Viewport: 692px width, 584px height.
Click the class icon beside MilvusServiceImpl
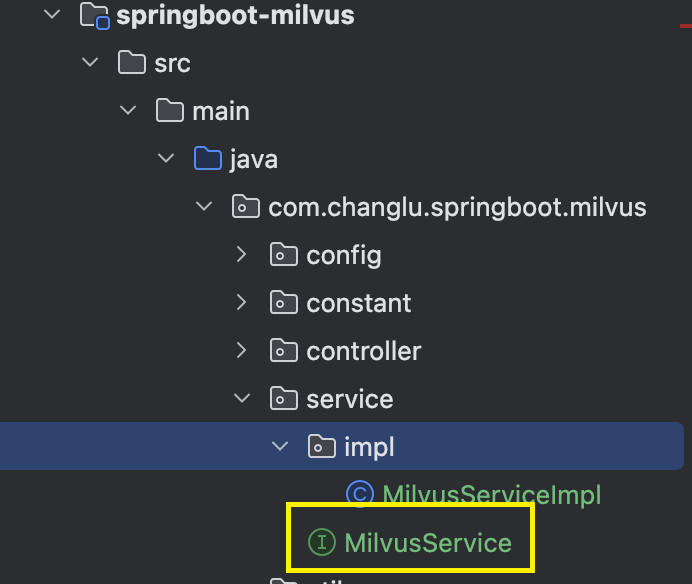tap(360, 494)
